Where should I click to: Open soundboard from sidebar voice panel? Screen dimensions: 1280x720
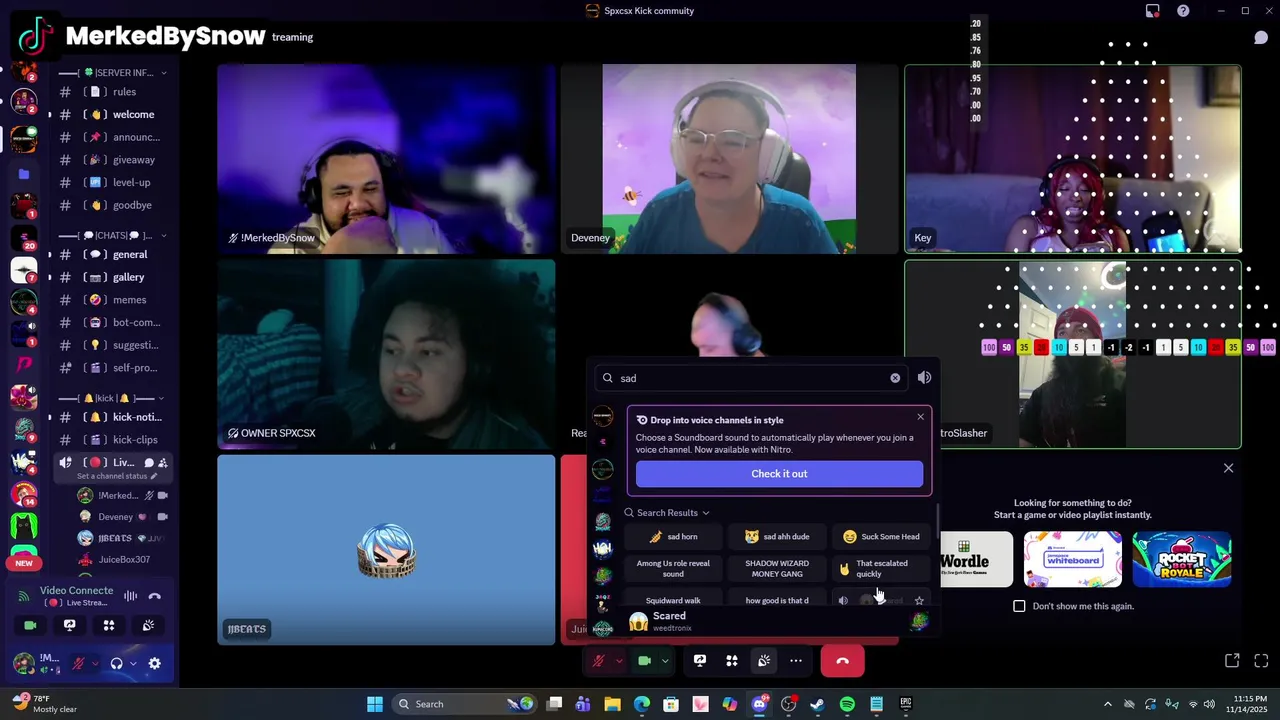click(148, 625)
